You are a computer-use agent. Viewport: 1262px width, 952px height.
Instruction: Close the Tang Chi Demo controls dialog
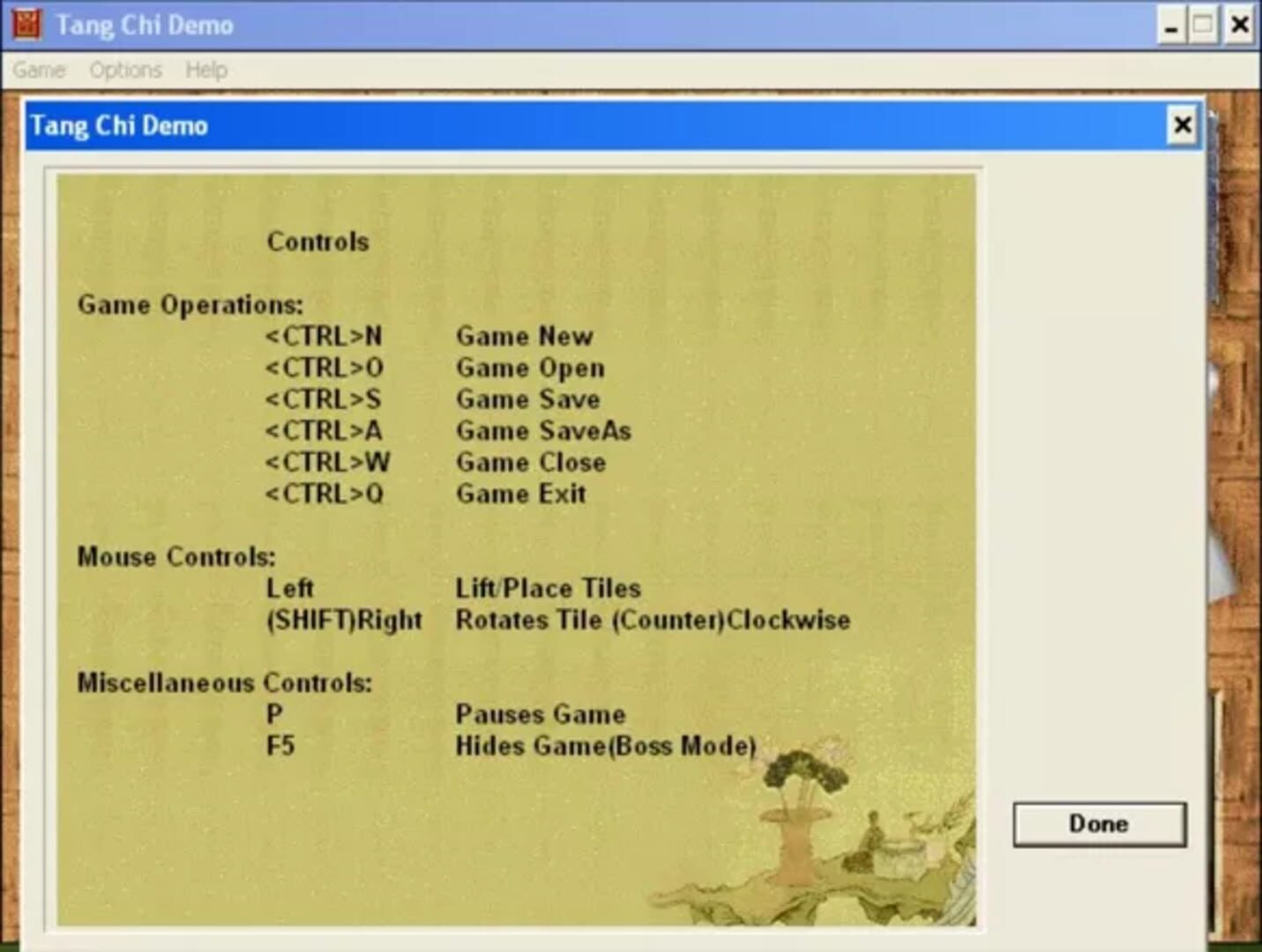click(1183, 125)
